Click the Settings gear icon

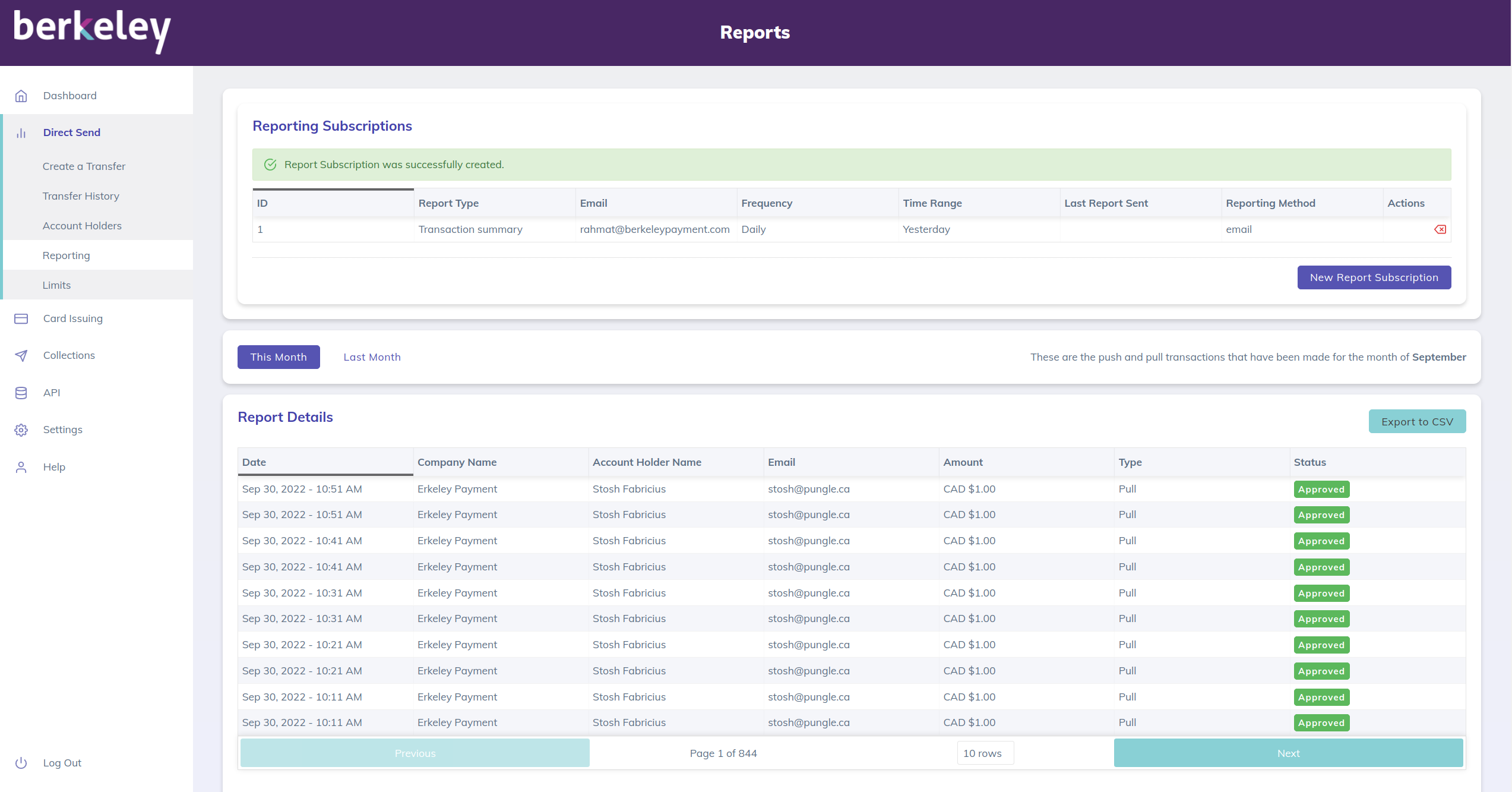point(21,430)
